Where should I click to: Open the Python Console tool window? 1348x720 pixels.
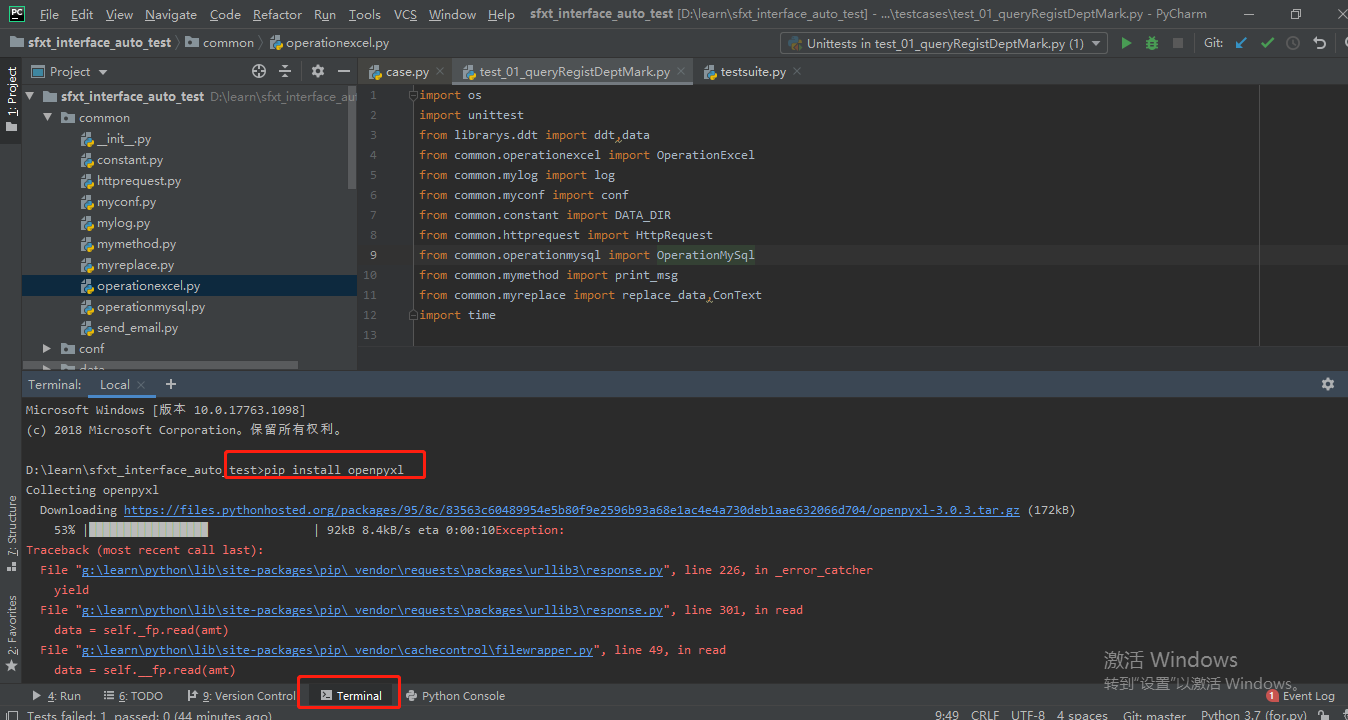(455, 696)
